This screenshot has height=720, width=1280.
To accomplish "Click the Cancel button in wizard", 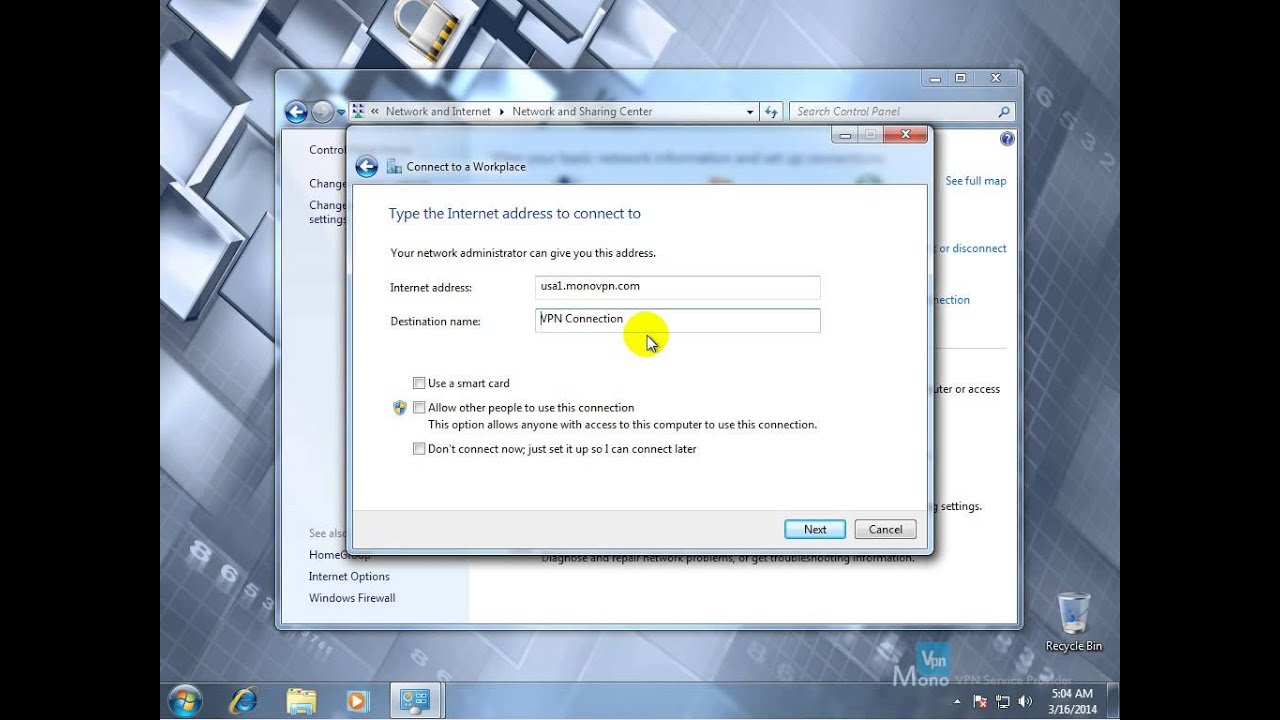I will (885, 530).
